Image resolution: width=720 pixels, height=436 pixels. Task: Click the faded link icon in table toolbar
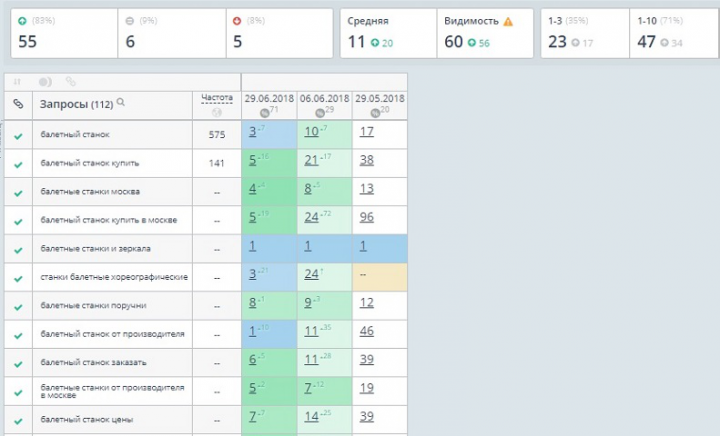coord(70,82)
